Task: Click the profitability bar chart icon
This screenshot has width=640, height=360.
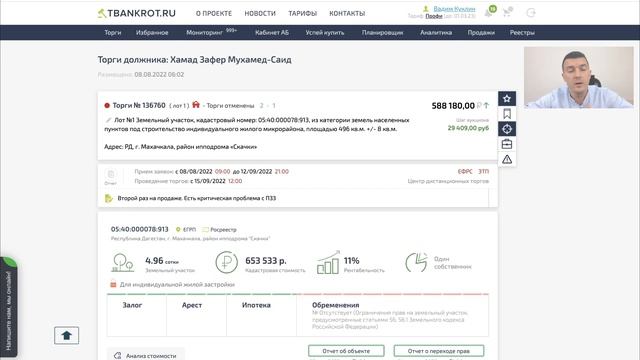Action: point(328,263)
